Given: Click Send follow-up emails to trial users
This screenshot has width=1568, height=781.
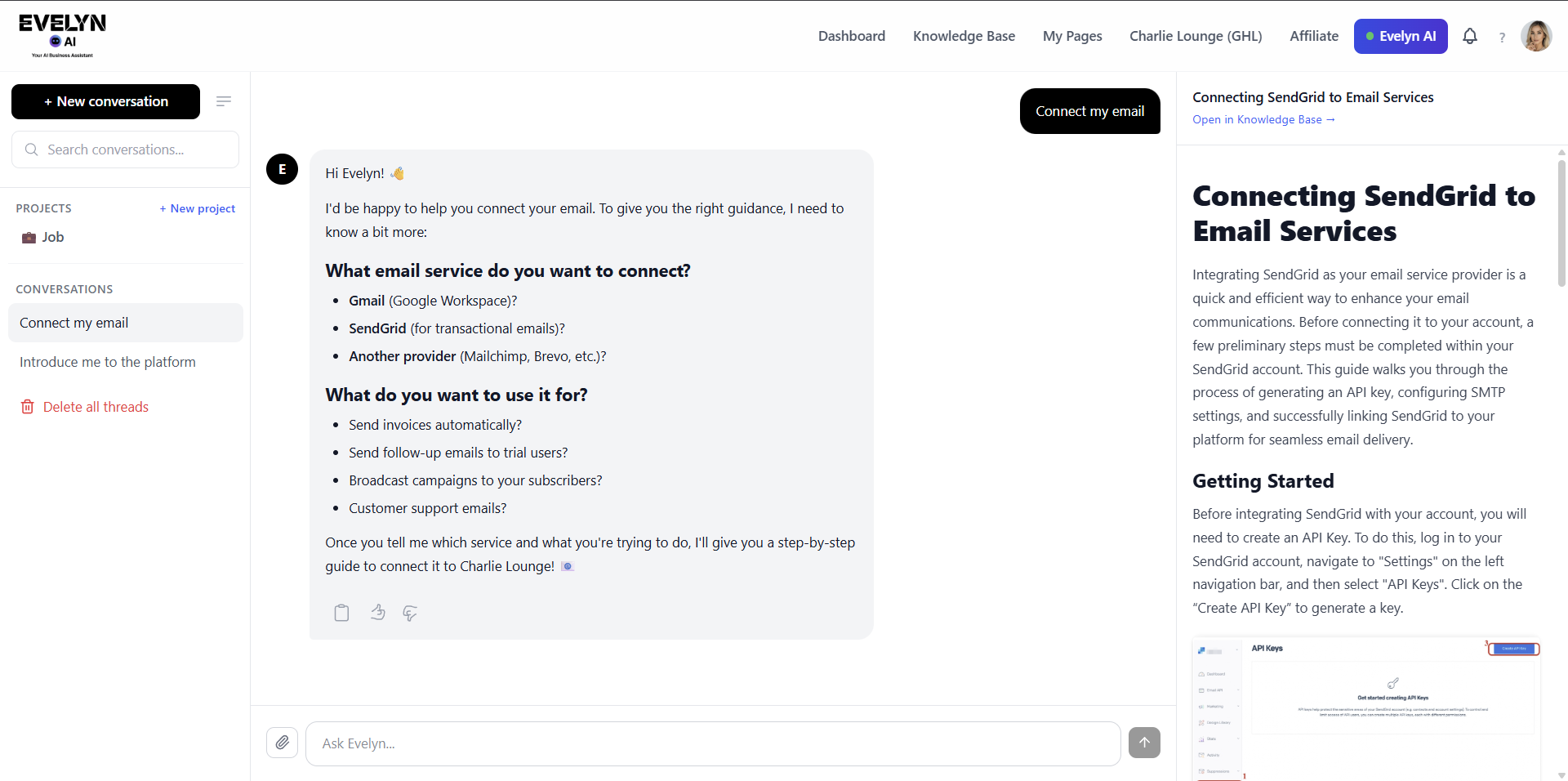Looking at the screenshot, I should pos(458,453).
